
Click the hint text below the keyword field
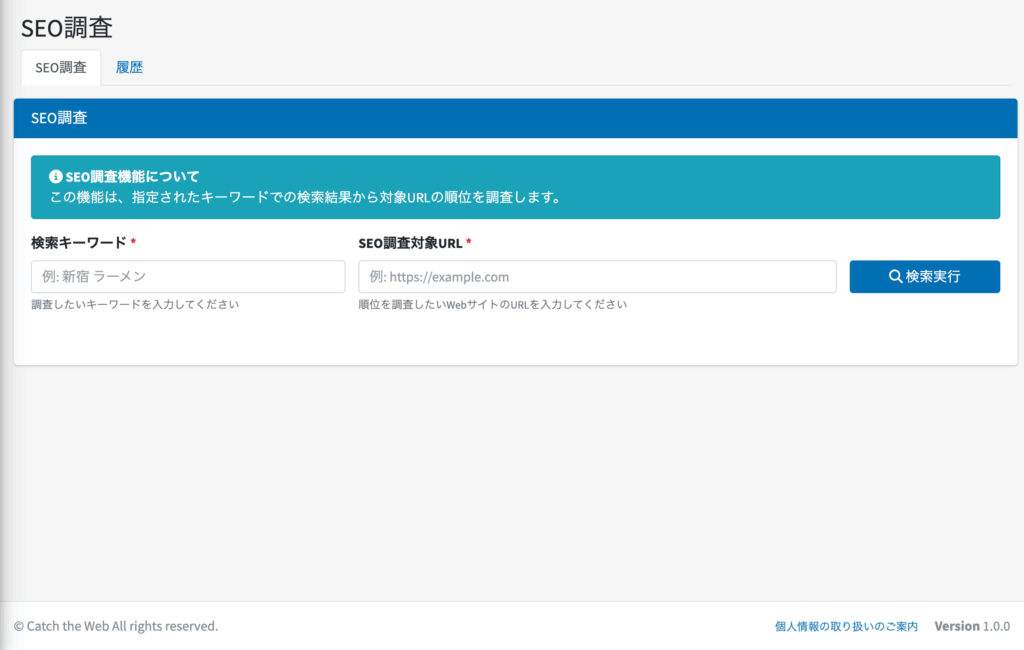pyautogui.click(x=135, y=305)
